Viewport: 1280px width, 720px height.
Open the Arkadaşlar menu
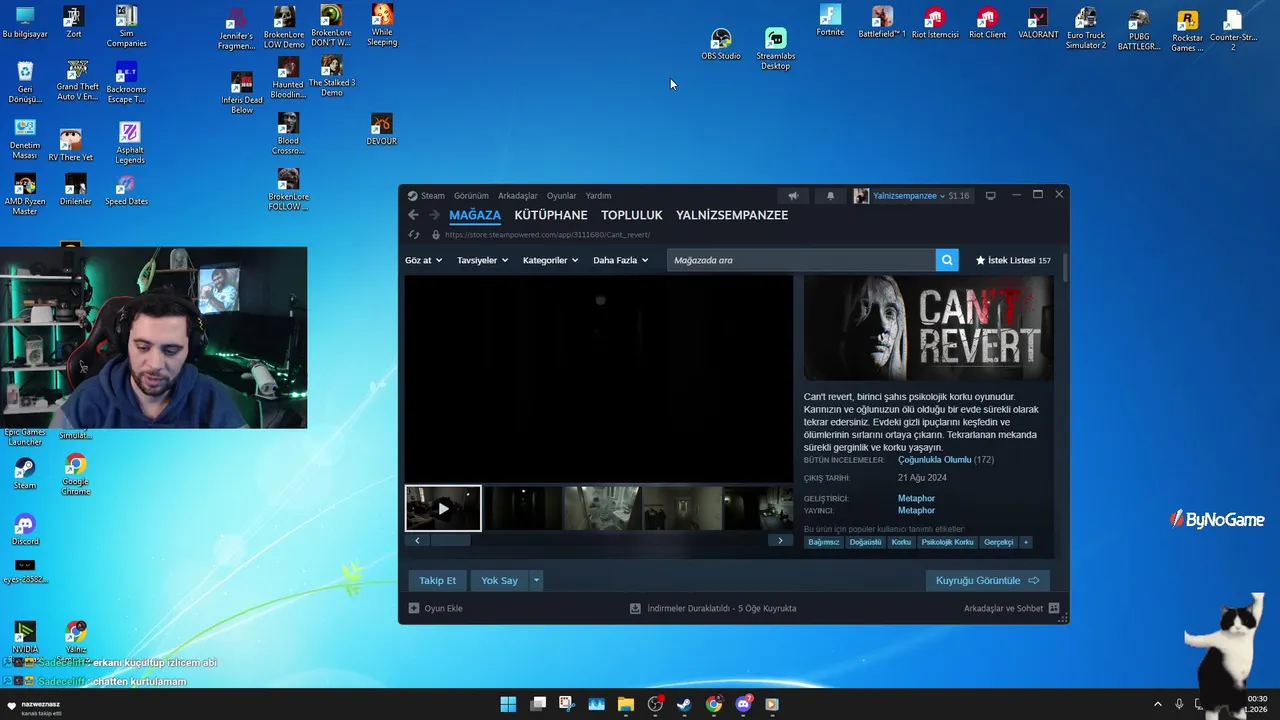click(518, 196)
